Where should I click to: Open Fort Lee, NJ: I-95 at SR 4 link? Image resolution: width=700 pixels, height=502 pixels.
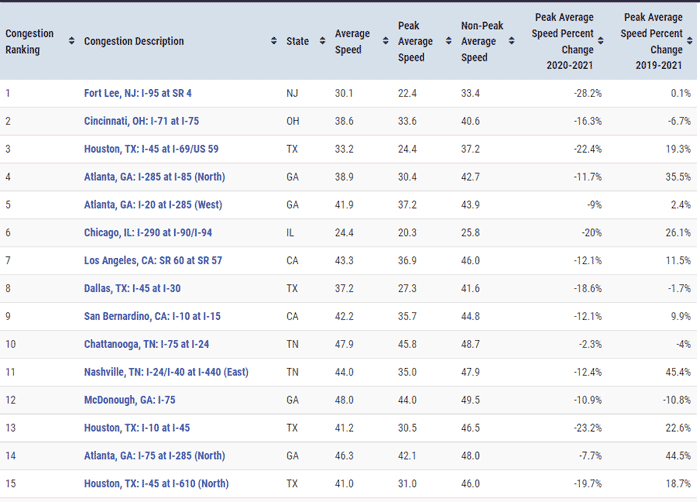tap(138, 93)
